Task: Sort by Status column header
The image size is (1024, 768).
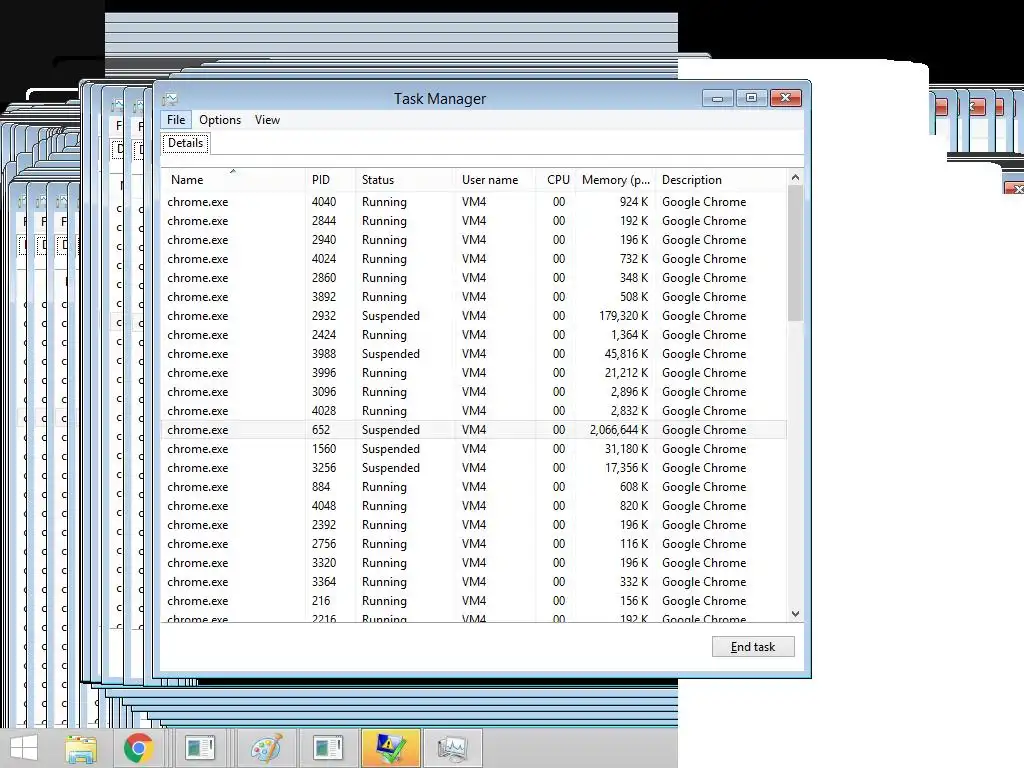Action: pyautogui.click(x=405, y=180)
